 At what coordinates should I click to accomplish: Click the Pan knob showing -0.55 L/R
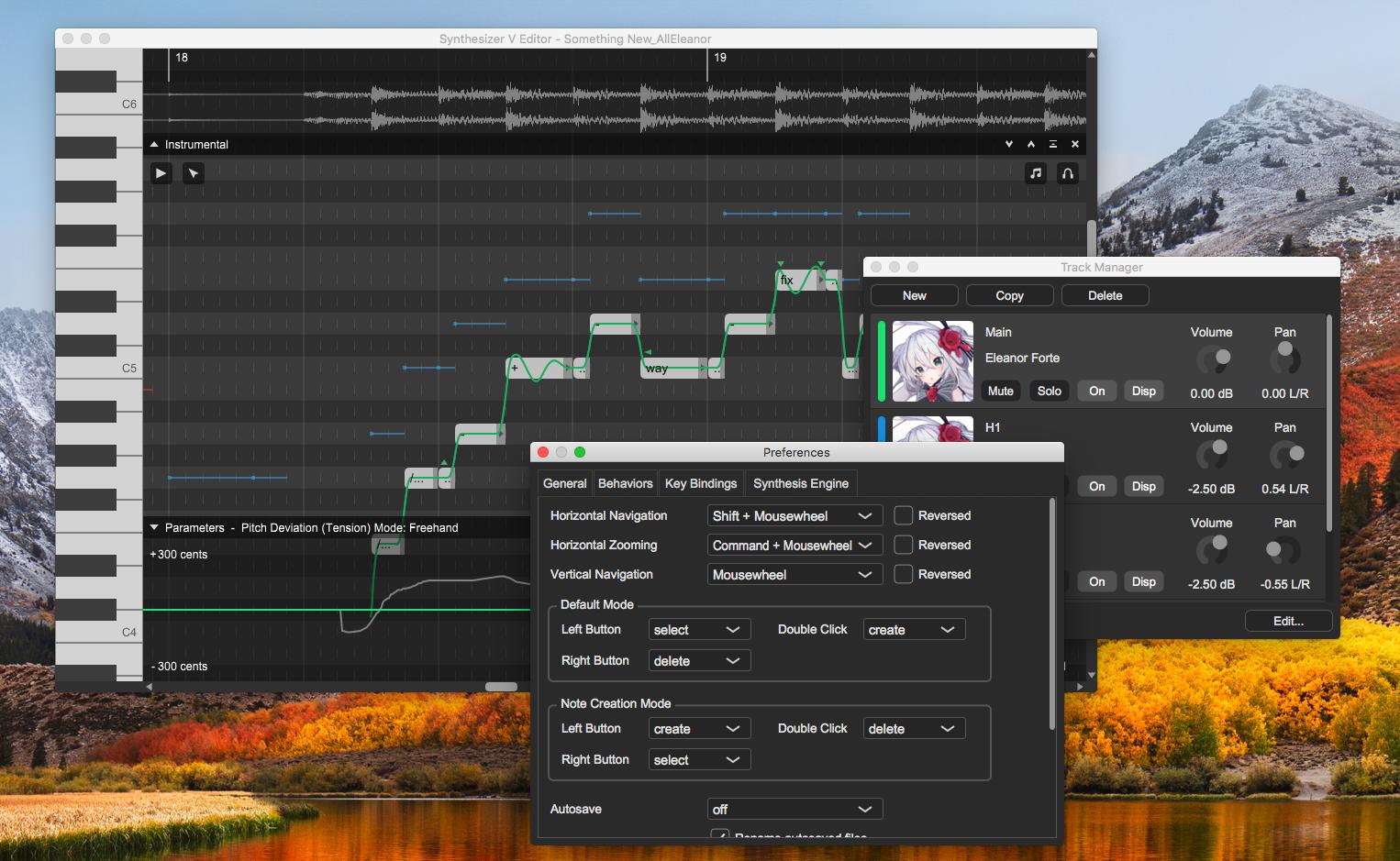[x=1283, y=551]
